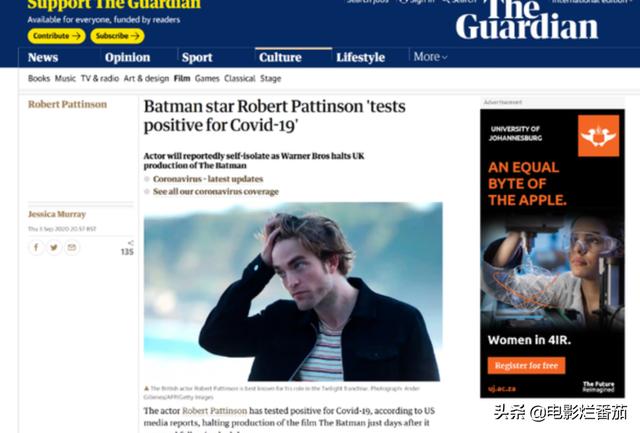This screenshot has width=640, height=433.
Task: Select the Culture tab
Action: (280, 58)
